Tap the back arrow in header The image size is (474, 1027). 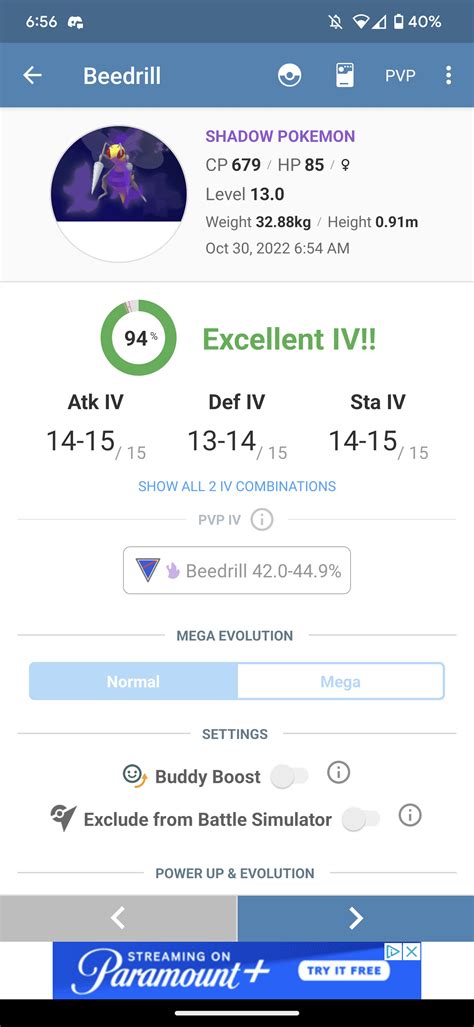click(32, 75)
